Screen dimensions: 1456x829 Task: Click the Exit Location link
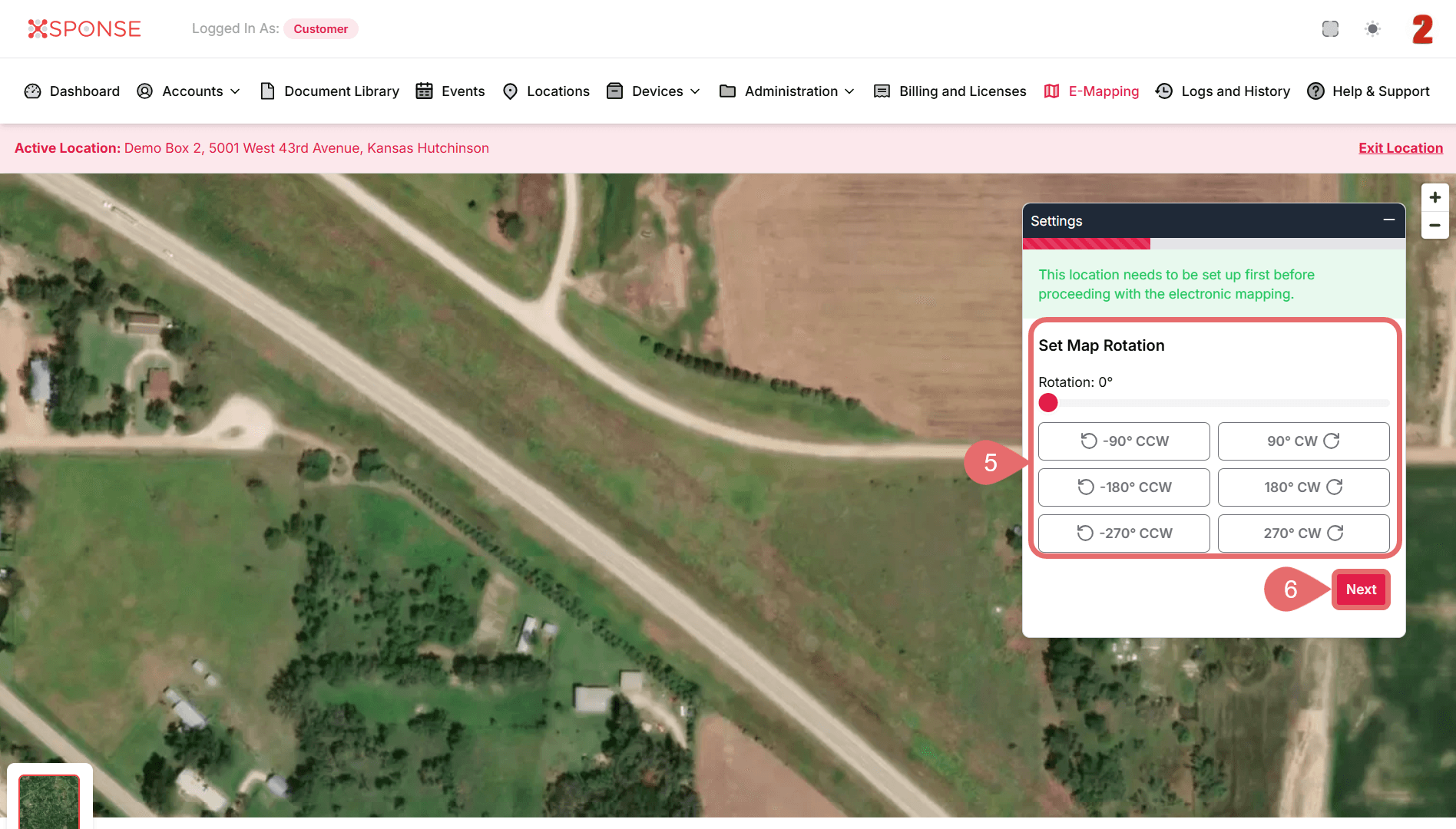(1400, 148)
